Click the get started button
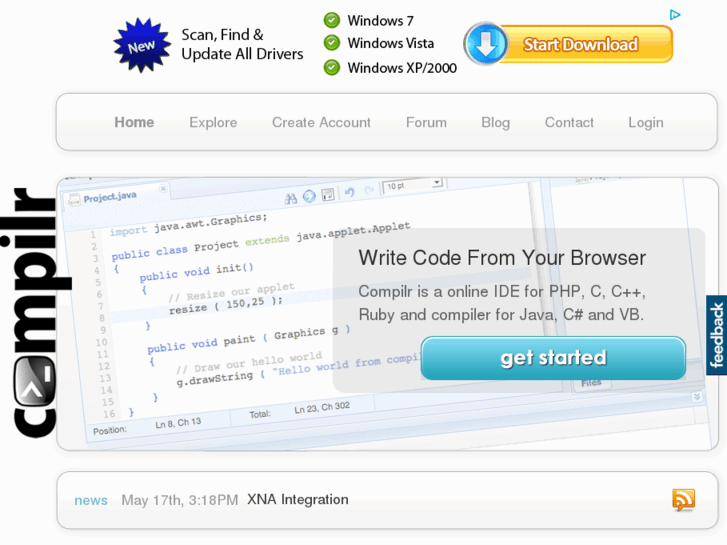 coord(553,358)
